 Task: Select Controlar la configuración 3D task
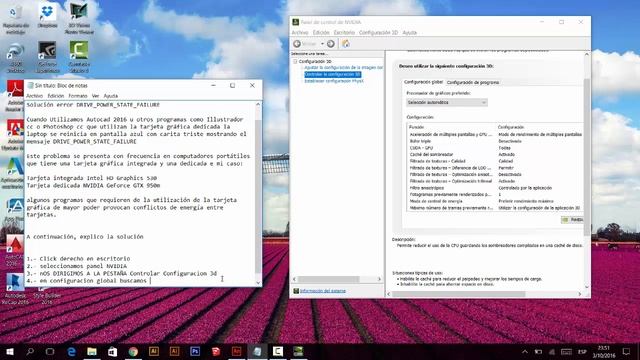pyautogui.click(x=333, y=74)
